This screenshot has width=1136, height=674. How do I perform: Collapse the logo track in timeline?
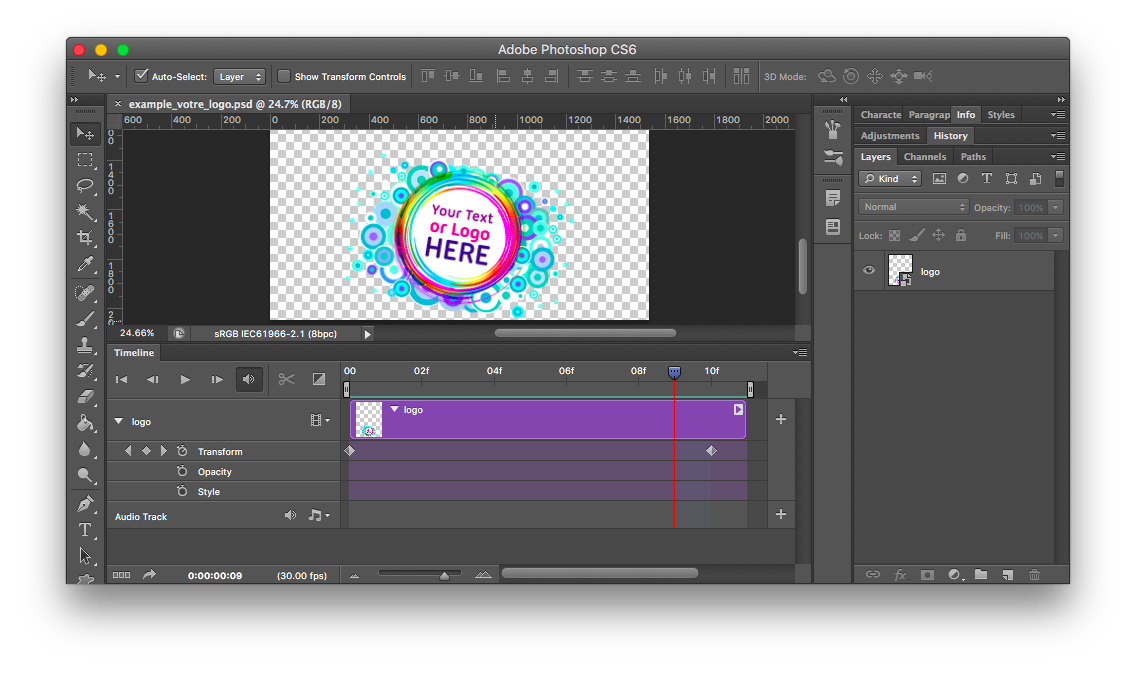[x=119, y=422]
